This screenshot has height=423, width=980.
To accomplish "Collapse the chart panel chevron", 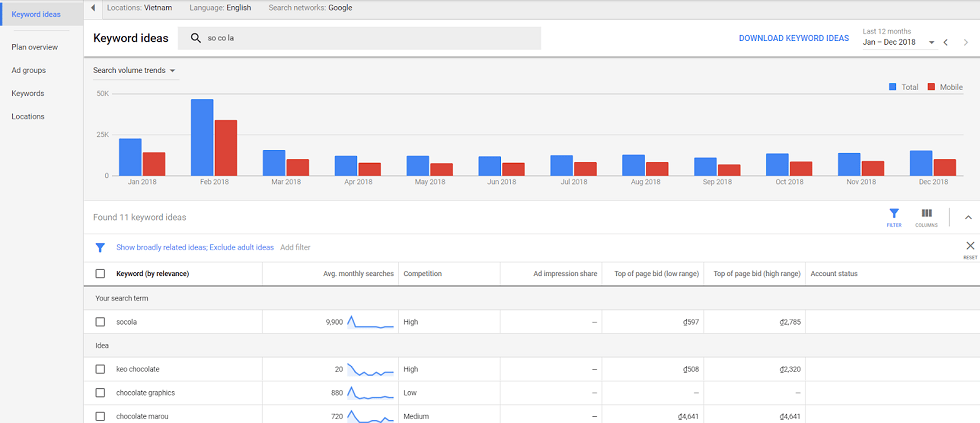I will (x=968, y=217).
